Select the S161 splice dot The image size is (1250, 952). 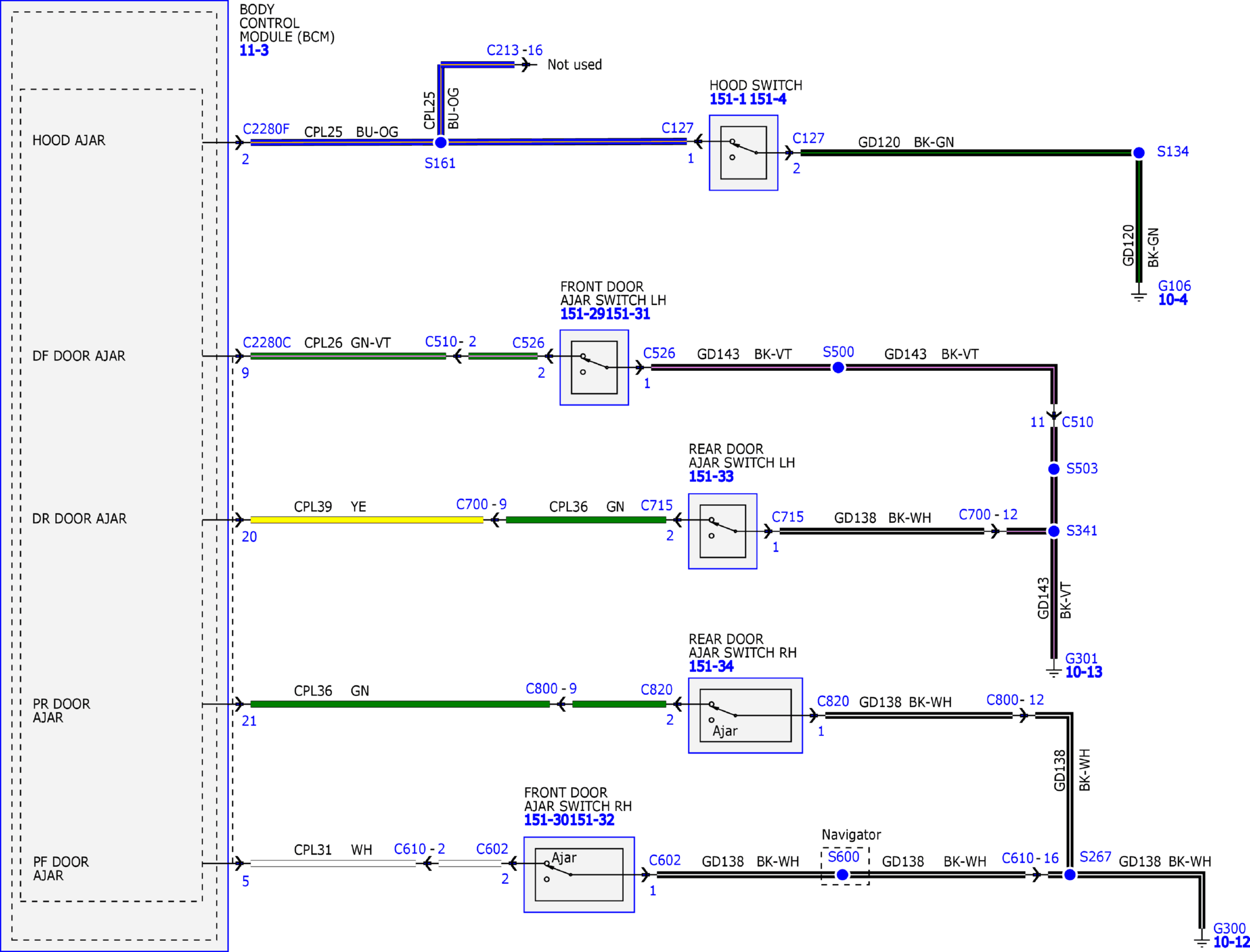coord(440,143)
